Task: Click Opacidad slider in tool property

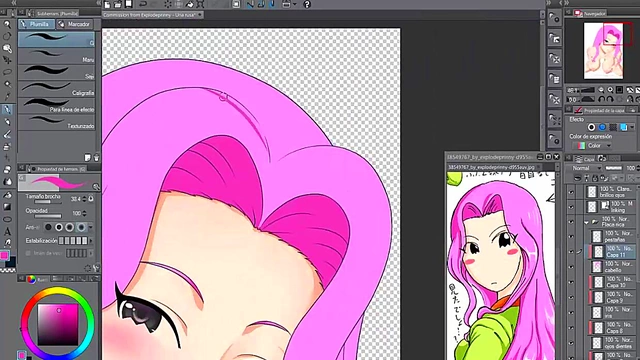Action: [x=48, y=216]
